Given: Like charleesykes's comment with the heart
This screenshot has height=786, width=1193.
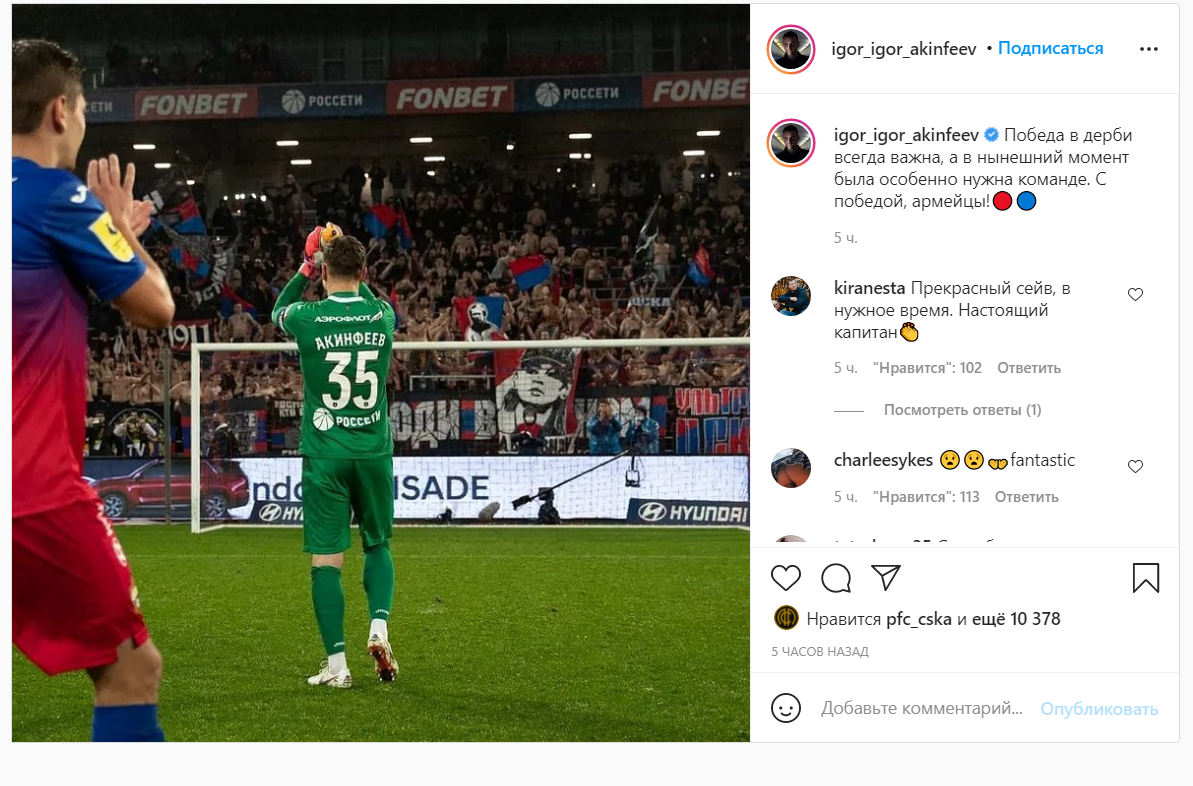Looking at the screenshot, I should 1135,466.
